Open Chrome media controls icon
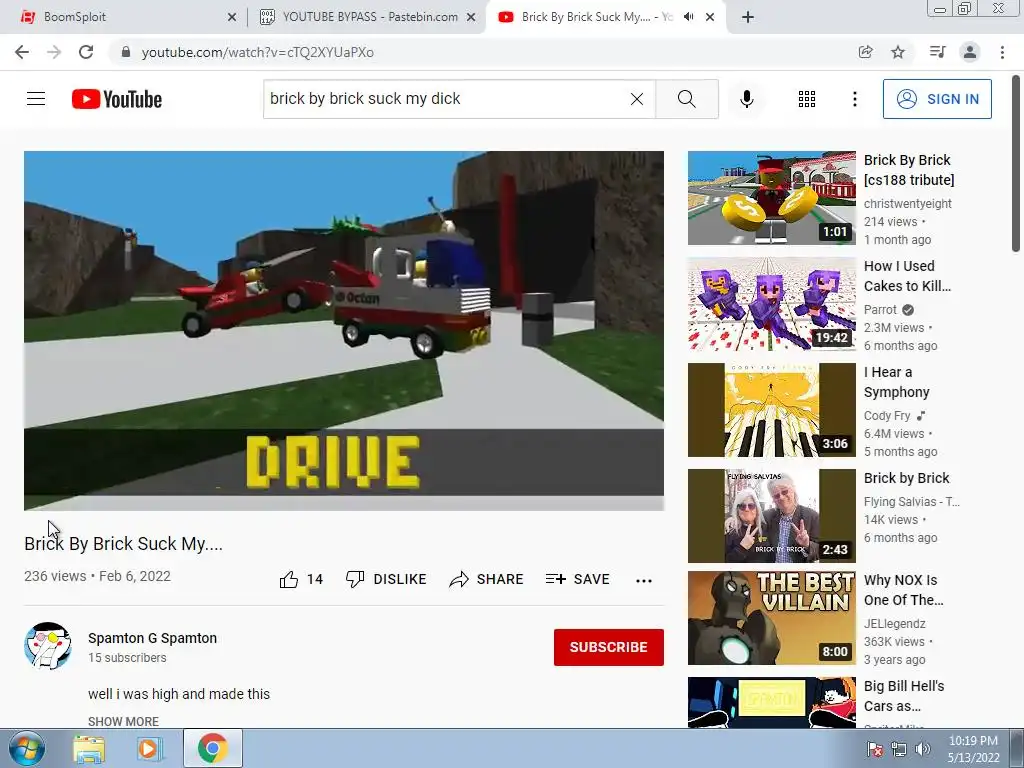Viewport: 1024px width, 768px height. click(x=937, y=52)
